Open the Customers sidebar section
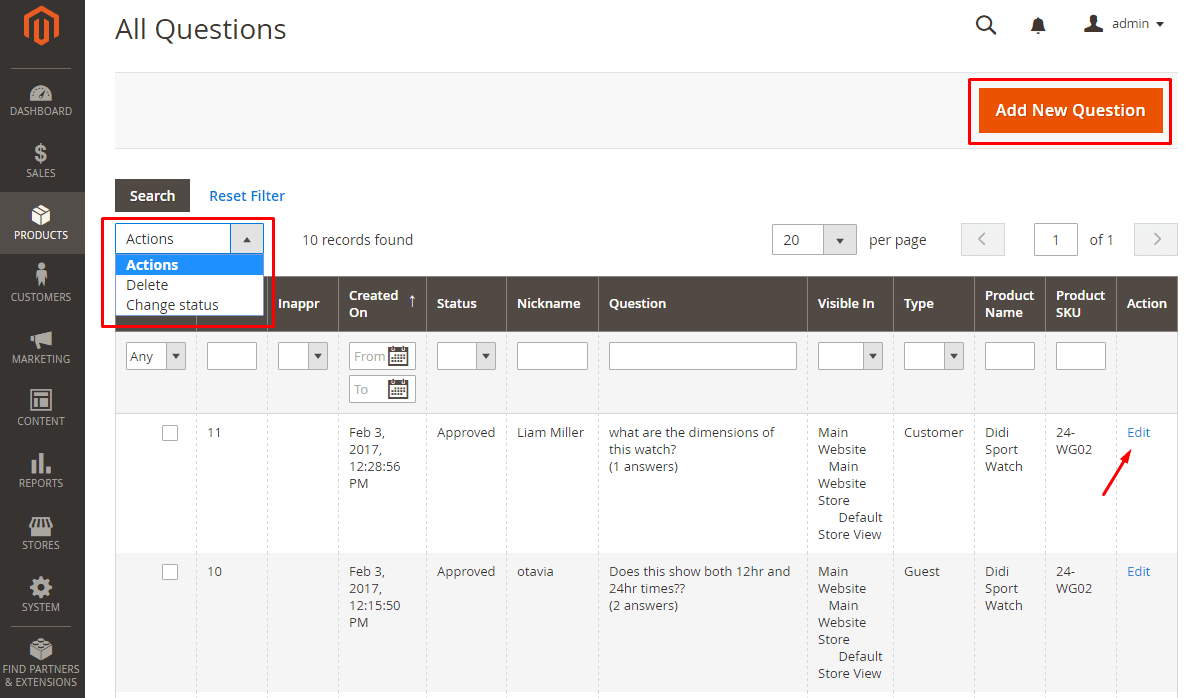Viewport: 1192px width, 698px height. tap(41, 283)
